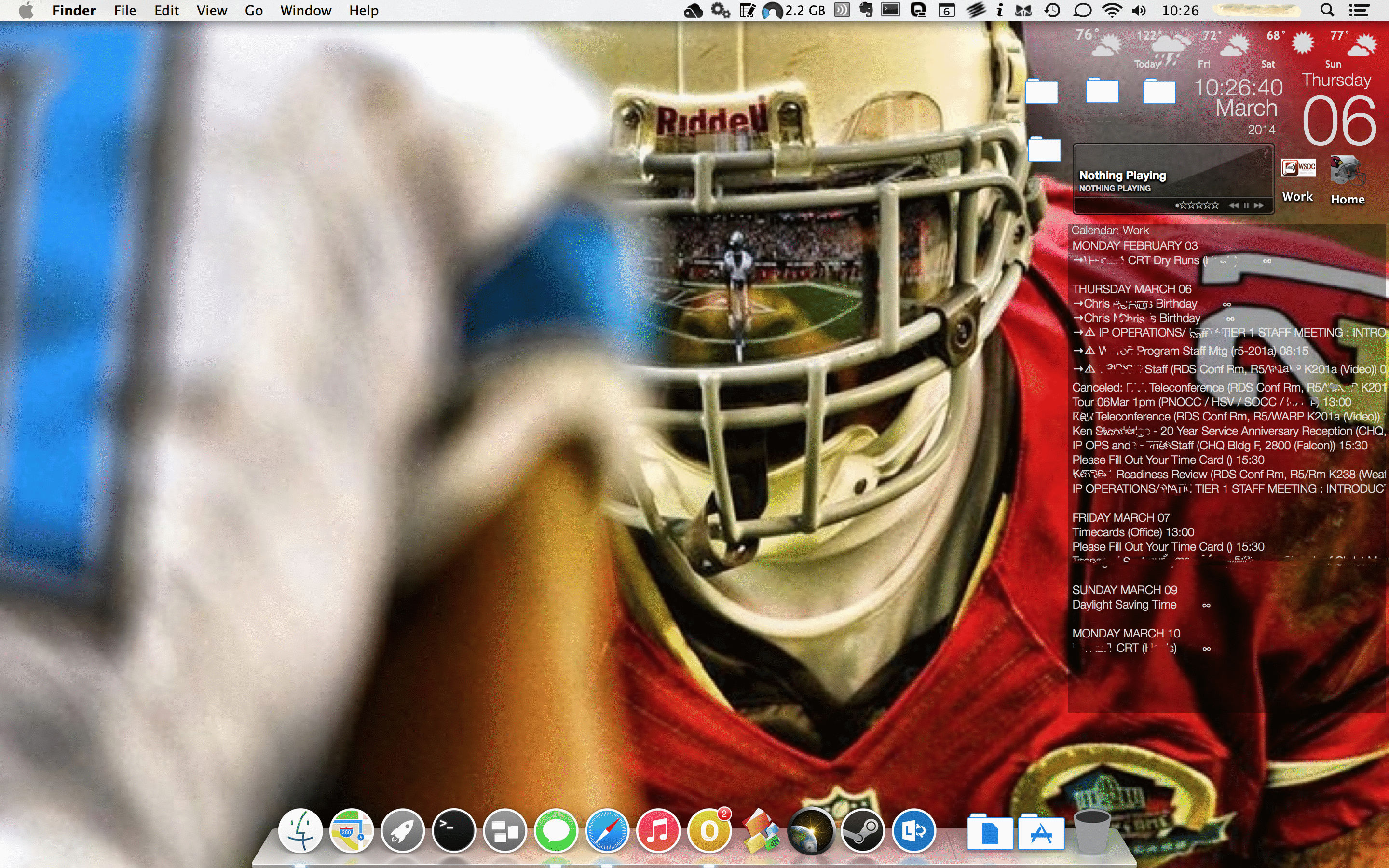Open the Time Machine menu bar icon
Screen dimensions: 1389x868
pyautogui.click(x=1052, y=10)
